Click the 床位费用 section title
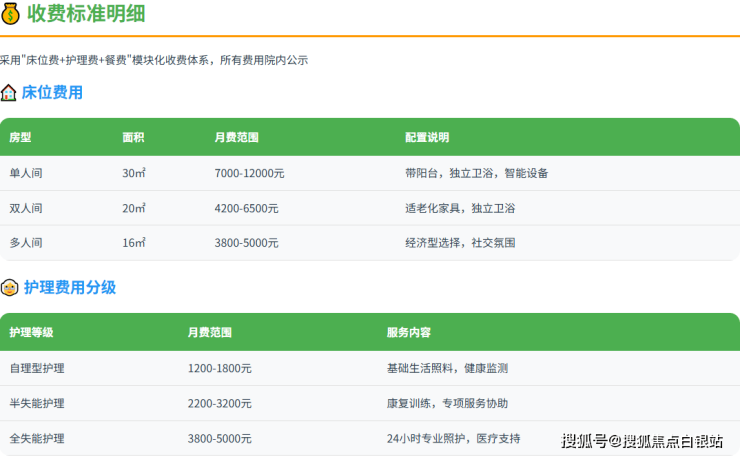The image size is (740, 457). 53,93
